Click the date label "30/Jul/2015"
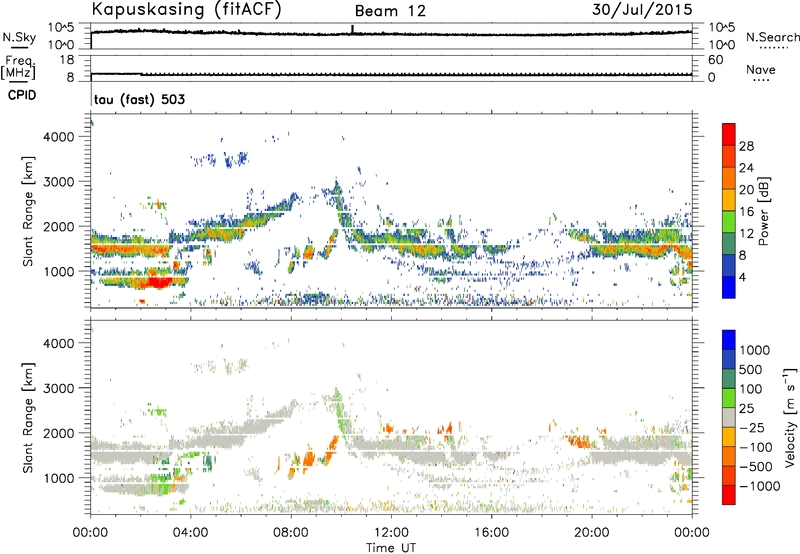Image resolution: width=800 pixels, height=554 pixels. point(642,10)
